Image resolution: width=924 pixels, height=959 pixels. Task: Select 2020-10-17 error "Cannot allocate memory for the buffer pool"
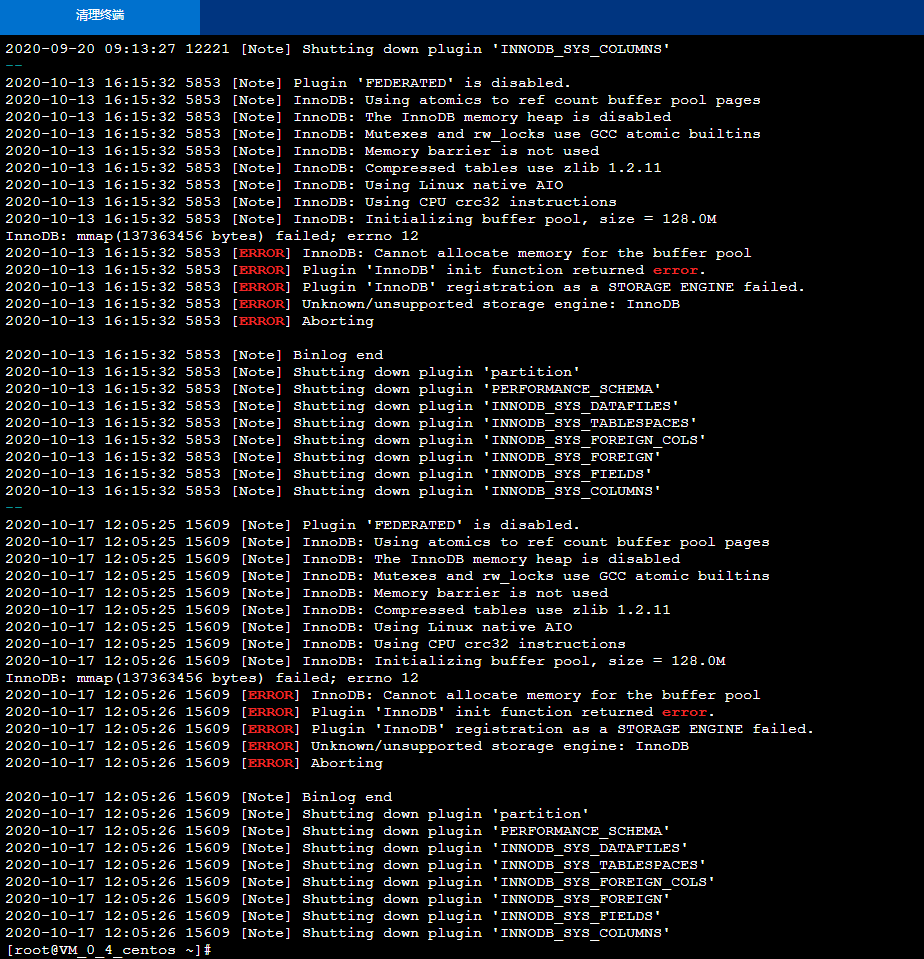coord(383,695)
